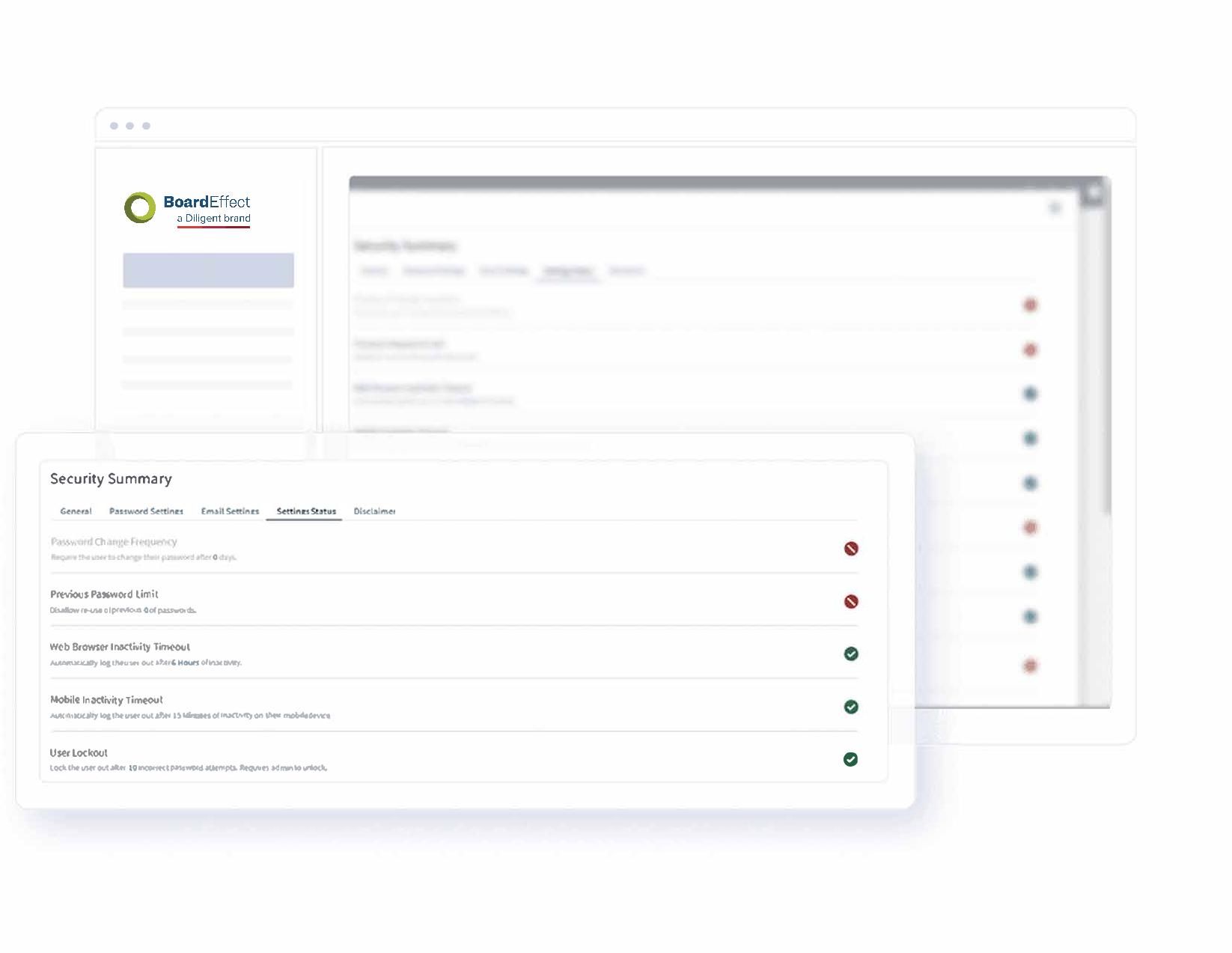The height and width of the screenshot is (953, 1232).
Task: Select the blurred General tab in background window
Action: 374,271
